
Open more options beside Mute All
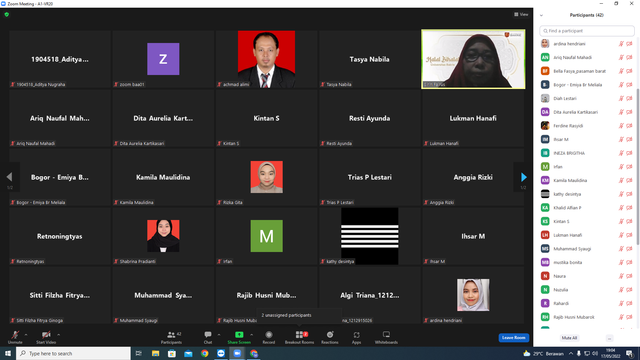[x=609, y=338]
